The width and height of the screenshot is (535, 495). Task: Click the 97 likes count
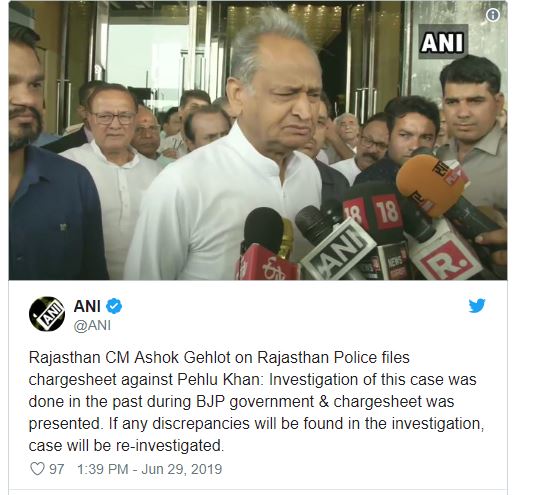pos(57,469)
